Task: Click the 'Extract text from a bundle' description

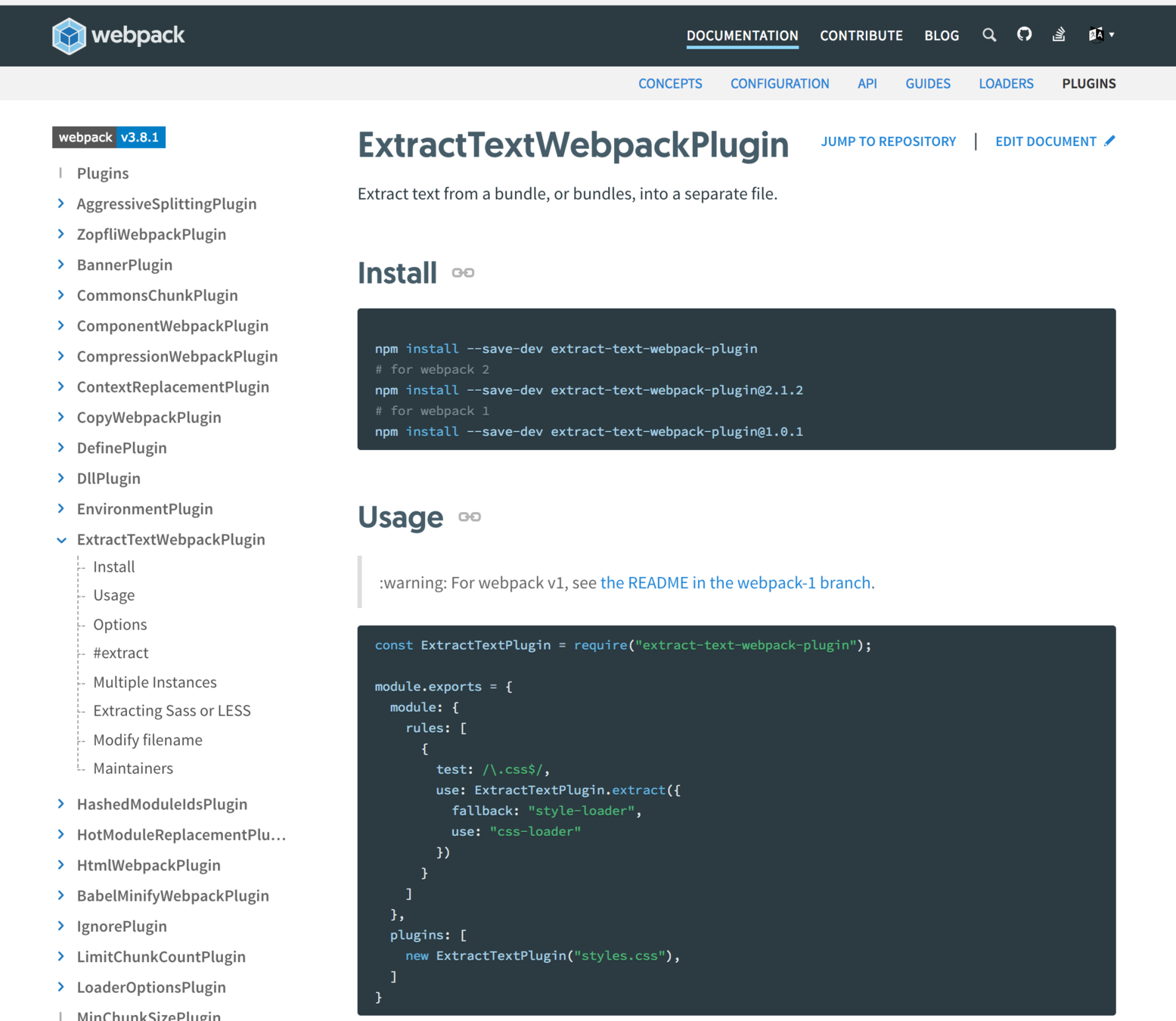Action: click(x=567, y=194)
